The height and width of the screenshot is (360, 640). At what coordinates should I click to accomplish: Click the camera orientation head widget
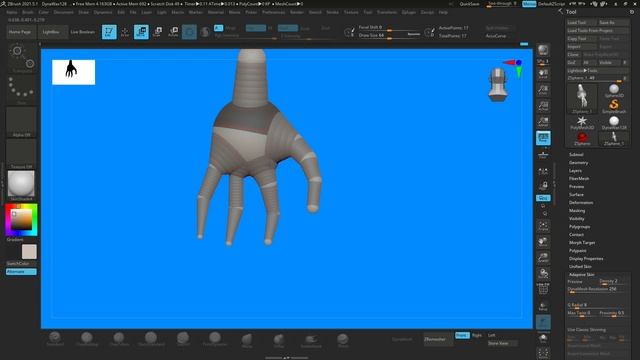498,84
